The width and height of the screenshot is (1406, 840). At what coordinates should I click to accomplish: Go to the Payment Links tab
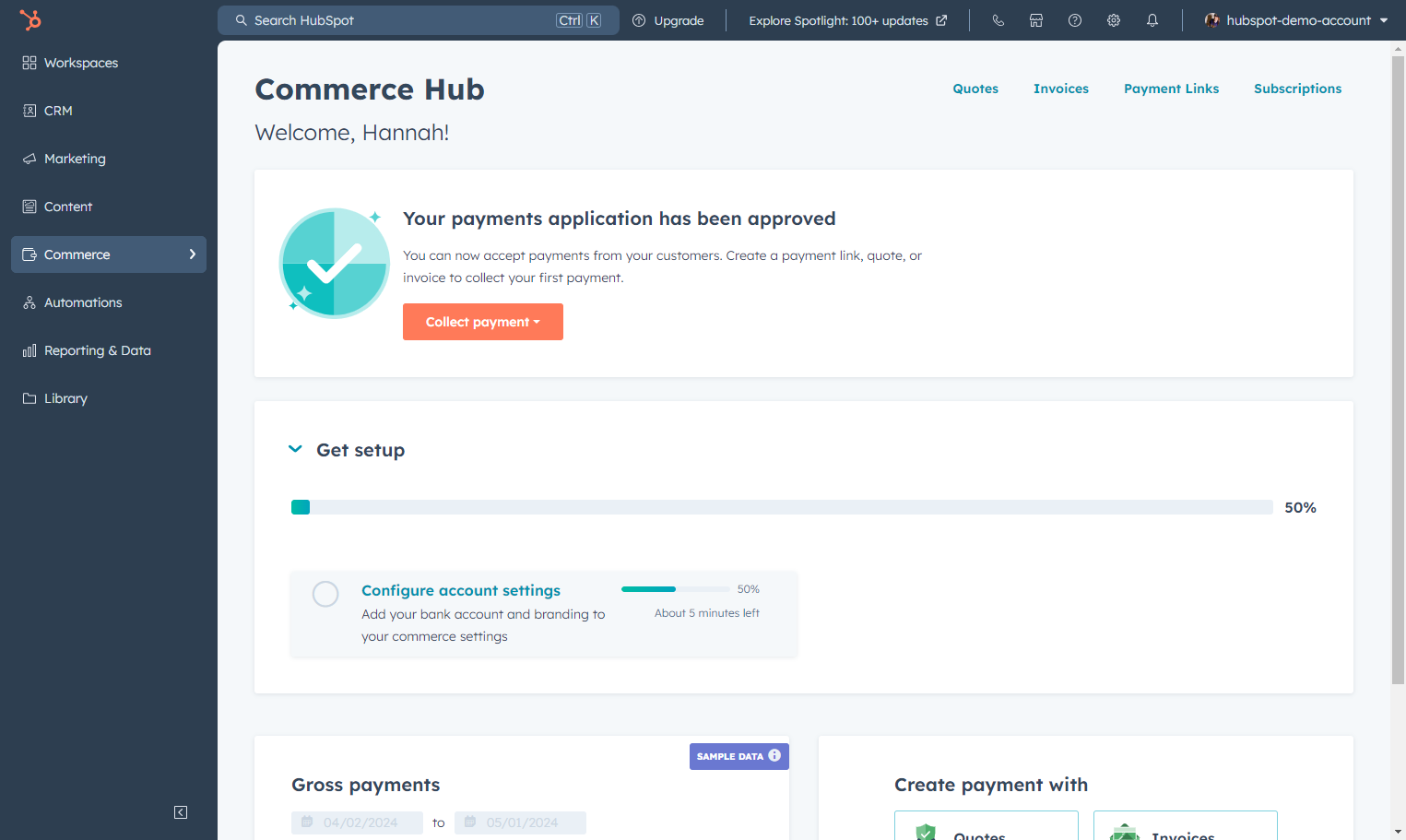[1171, 89]
